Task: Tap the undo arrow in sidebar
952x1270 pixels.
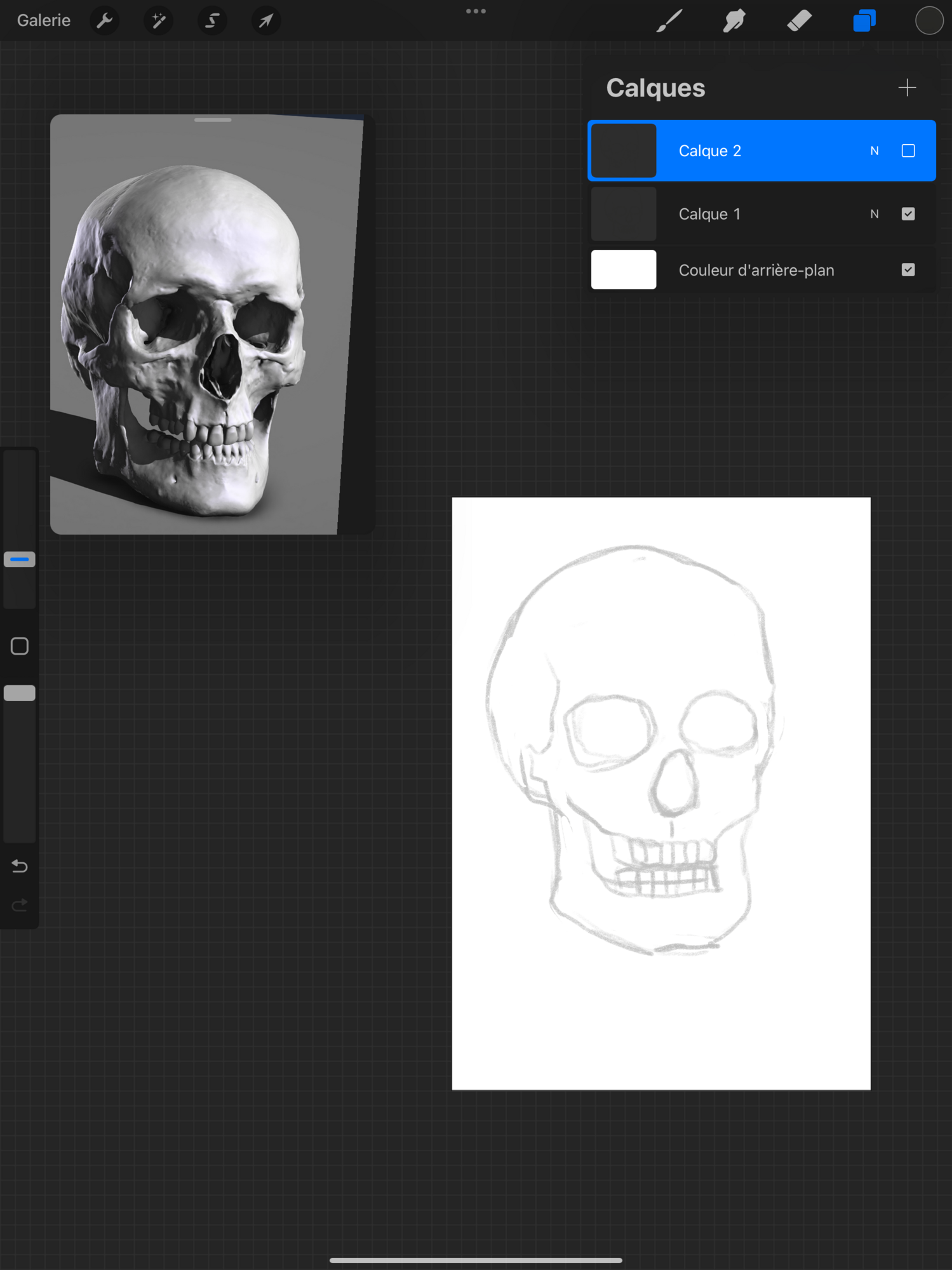Action: coord(20,866)
